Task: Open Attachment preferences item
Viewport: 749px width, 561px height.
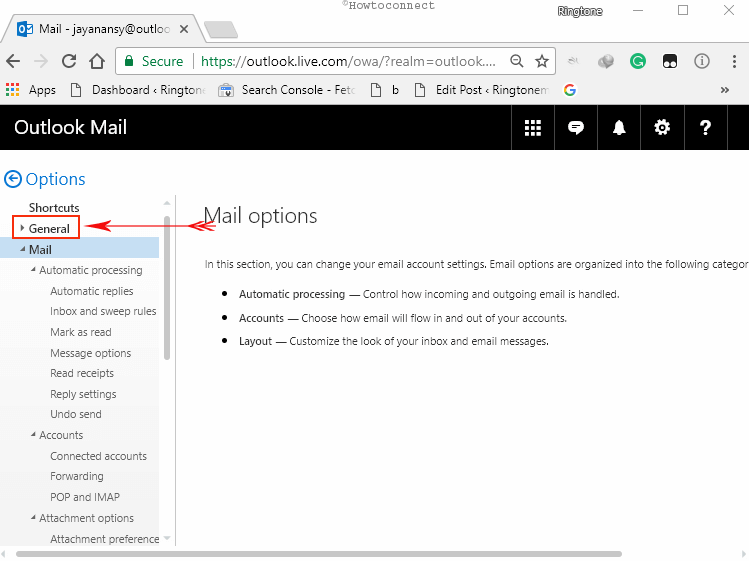Action: pos(105,539)
